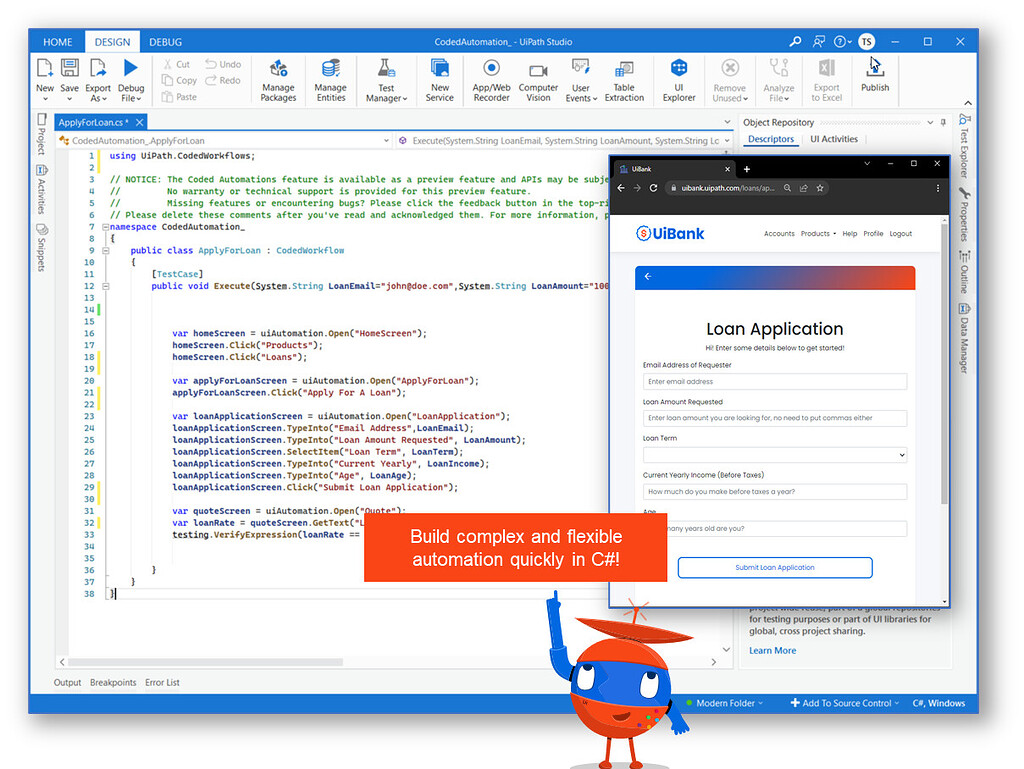
Task: Click the Export As icon
Action: (97, 68)
